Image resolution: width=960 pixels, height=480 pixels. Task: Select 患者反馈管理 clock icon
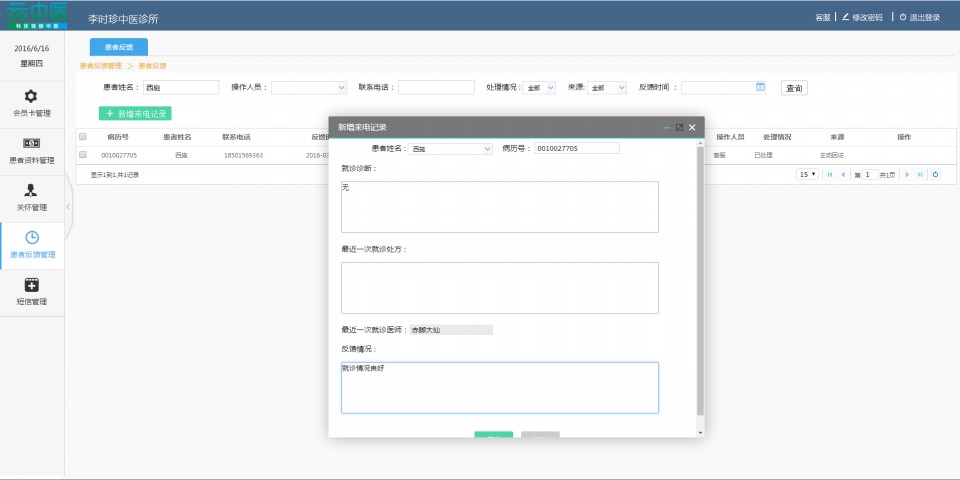(x=31, y=237)
